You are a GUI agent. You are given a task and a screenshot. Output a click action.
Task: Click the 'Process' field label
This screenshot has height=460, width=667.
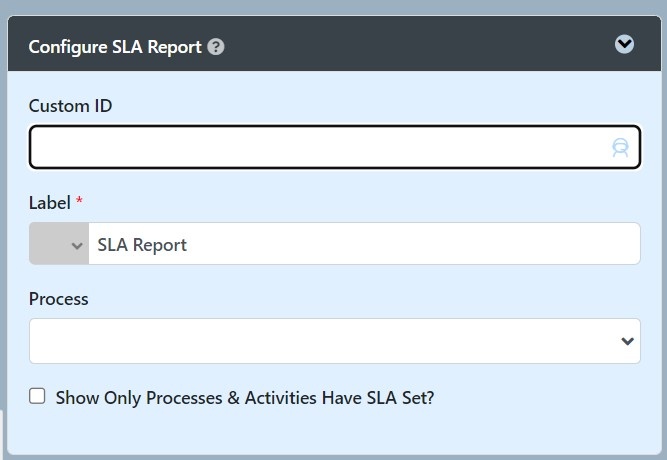pyautogui.click(x=59, y=299)
